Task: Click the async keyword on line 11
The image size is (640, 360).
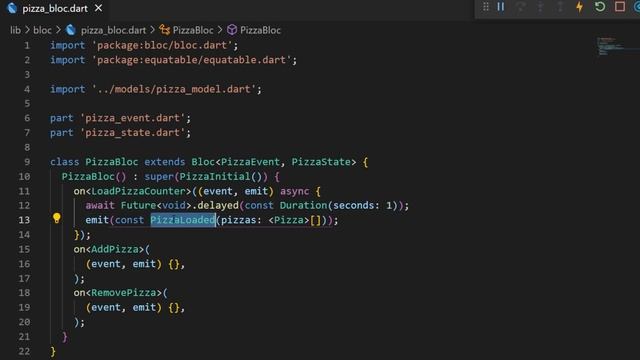Action: click(x=294, y=191)
